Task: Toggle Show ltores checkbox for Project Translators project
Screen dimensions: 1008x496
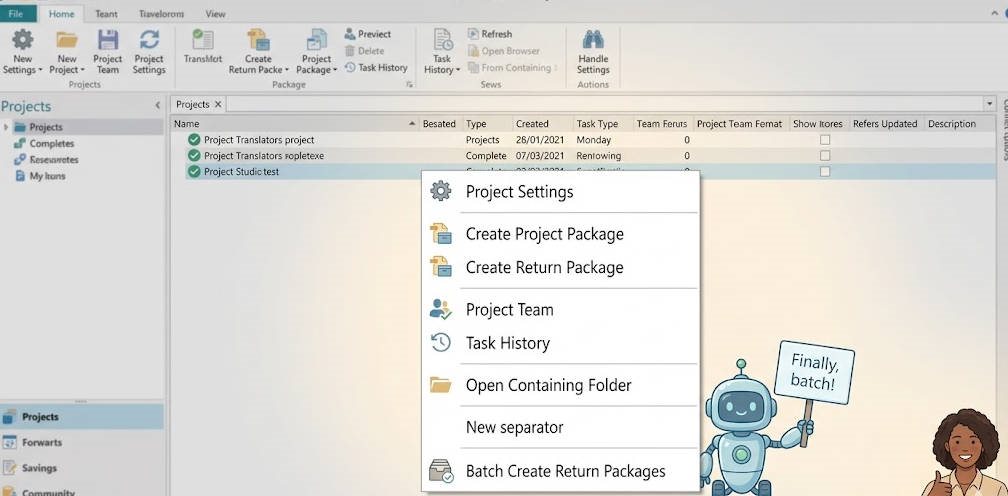Action: [x=825, y=139]
